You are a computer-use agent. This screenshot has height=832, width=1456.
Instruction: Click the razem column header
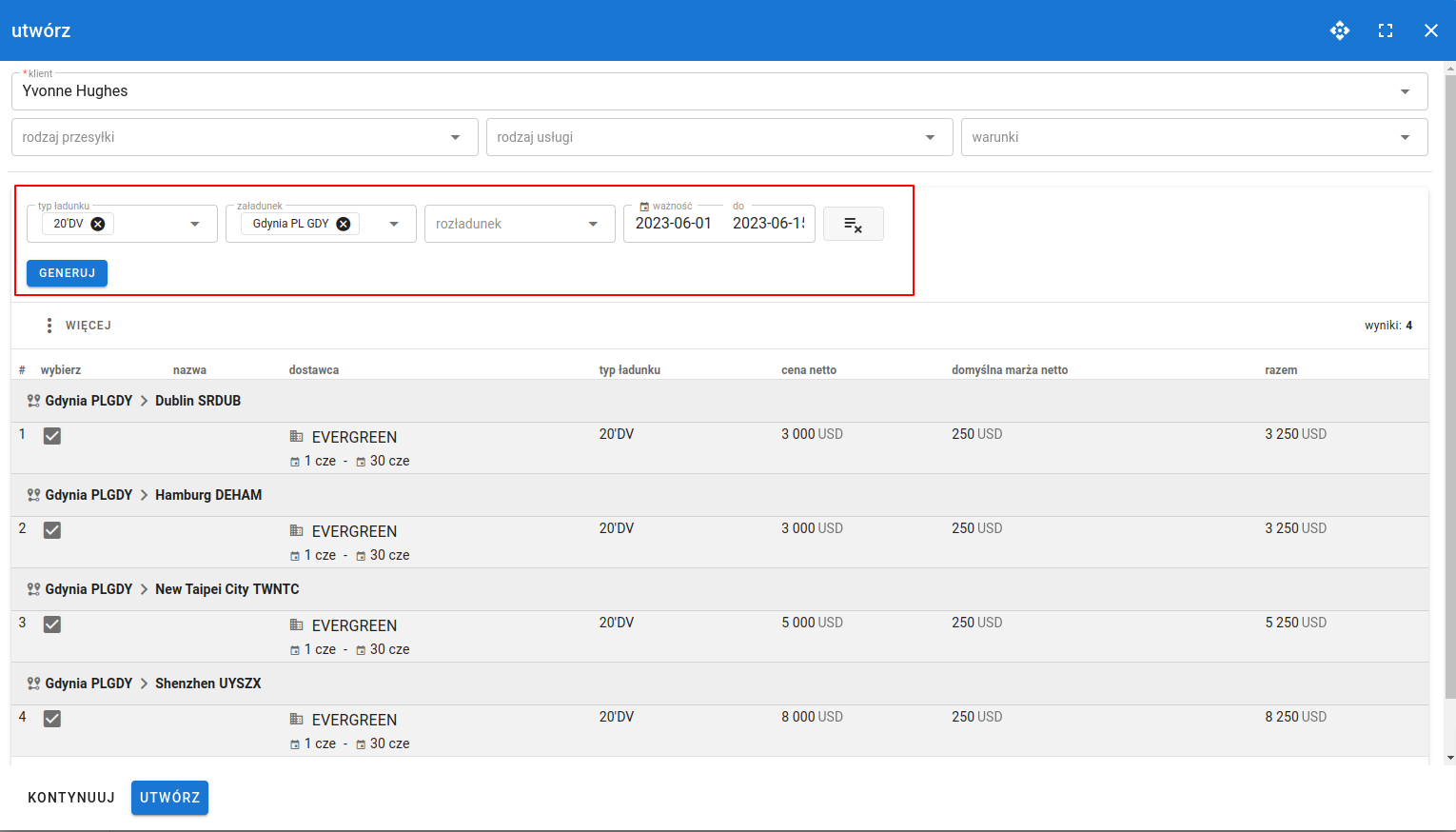click(1281, 370)
